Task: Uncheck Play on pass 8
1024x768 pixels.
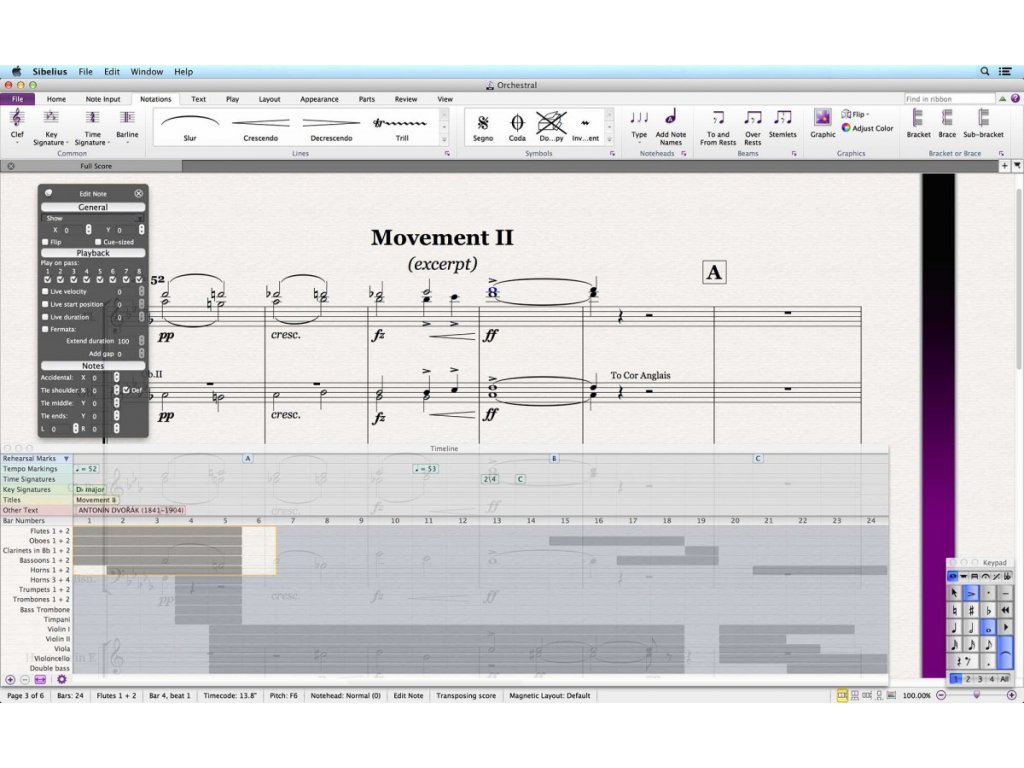Action: tap(138, 280)
